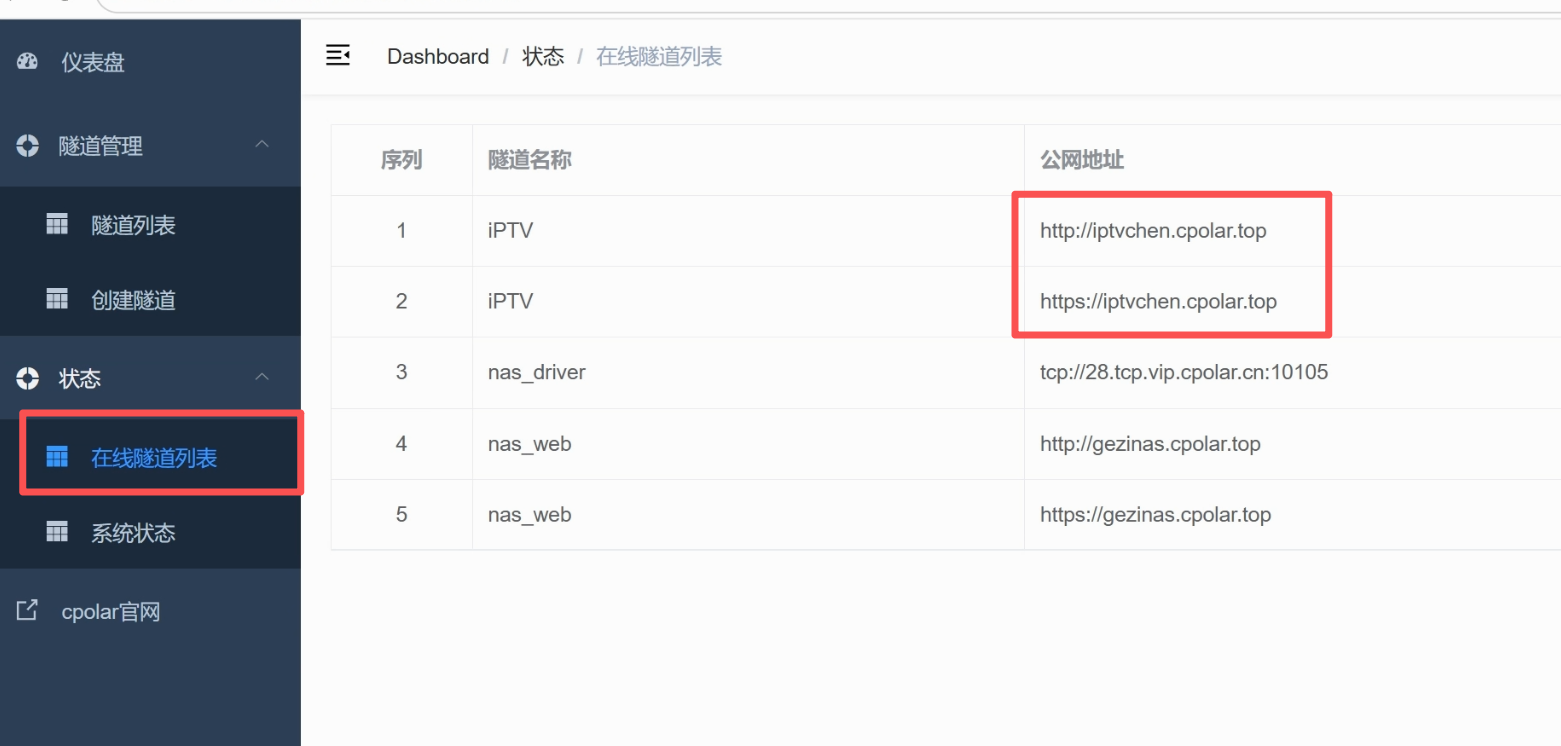The image size is (1561, 746).
Task: Click address https://gezinas.cpolar.top
Action: click(1155, 515)
